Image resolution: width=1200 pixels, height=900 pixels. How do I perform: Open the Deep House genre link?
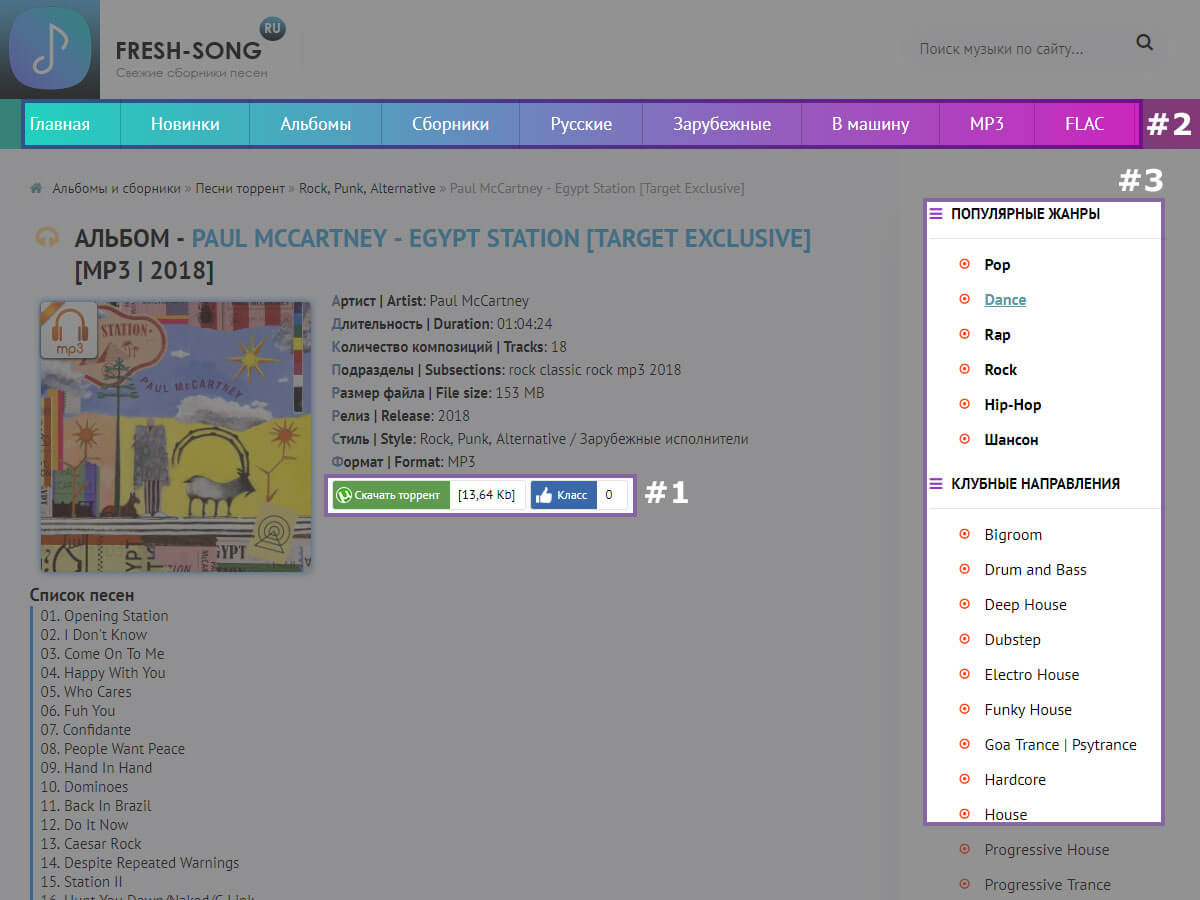(1025, 605)
